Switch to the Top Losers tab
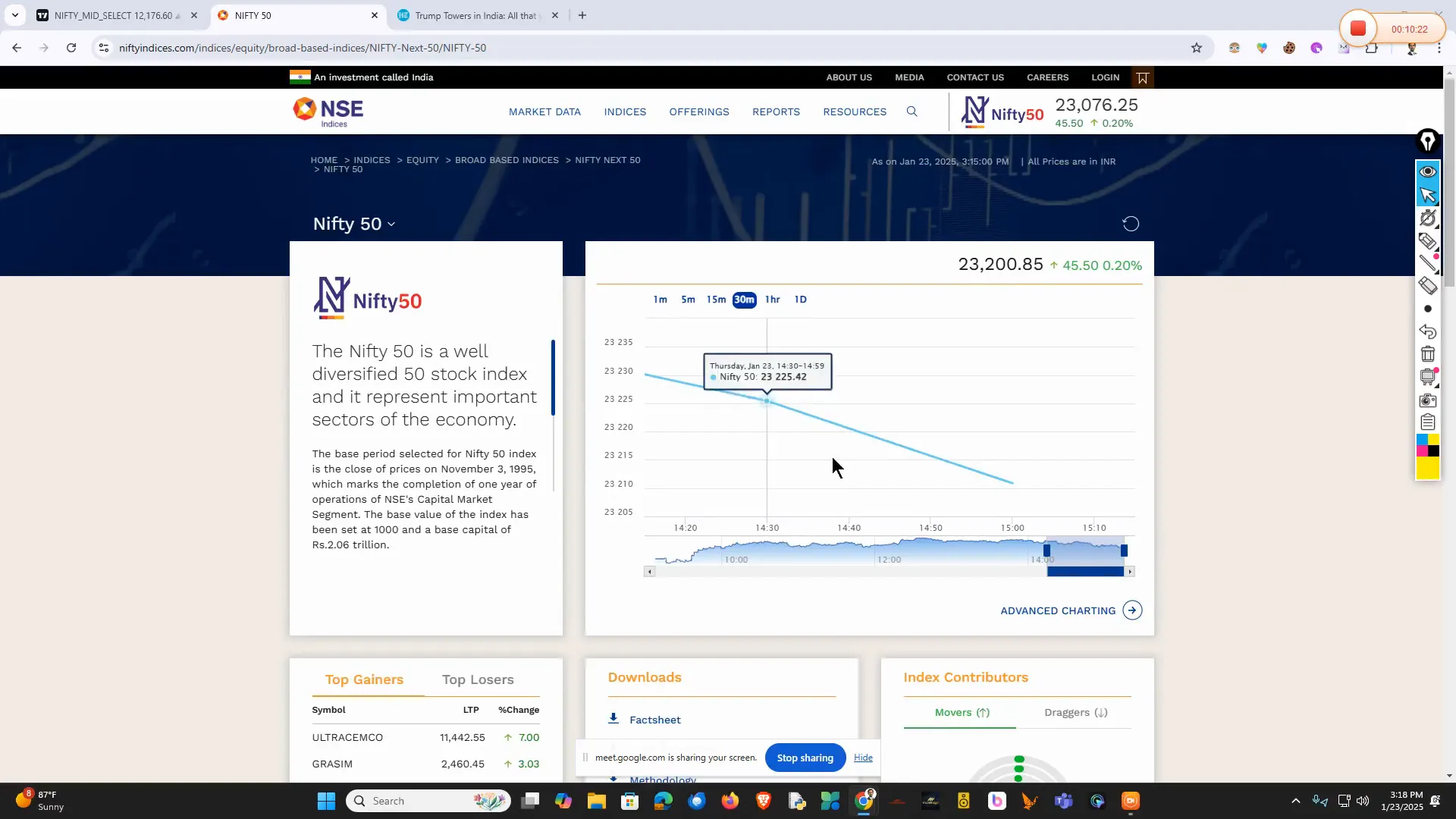Viewport: 1456px width, 819px height. (477, 679)
